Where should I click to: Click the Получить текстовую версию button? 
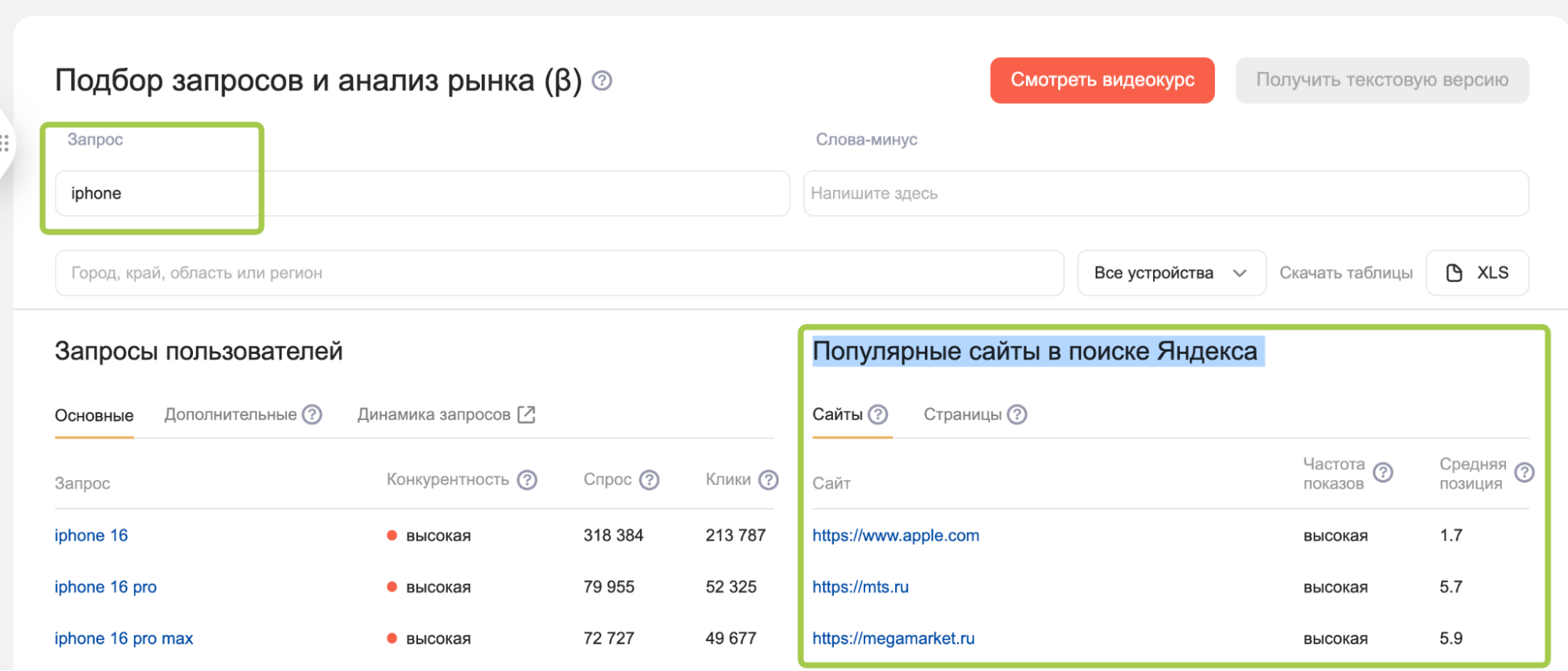click(x=1382, y=80)
